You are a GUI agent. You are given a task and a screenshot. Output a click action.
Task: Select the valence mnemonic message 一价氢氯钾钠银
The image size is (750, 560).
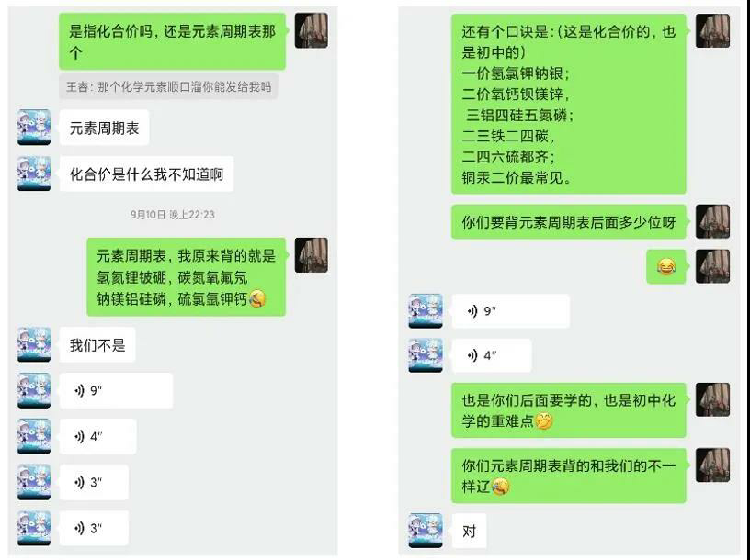(x=569, y=104)
